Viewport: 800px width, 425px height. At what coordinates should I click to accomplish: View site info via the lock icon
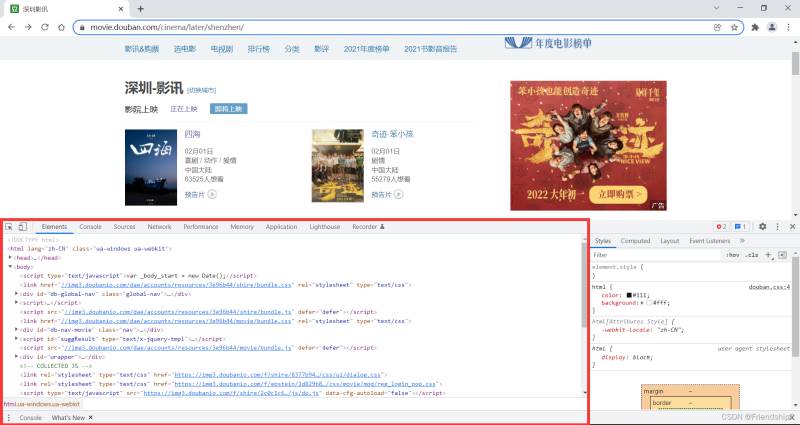tap(82, 28)
